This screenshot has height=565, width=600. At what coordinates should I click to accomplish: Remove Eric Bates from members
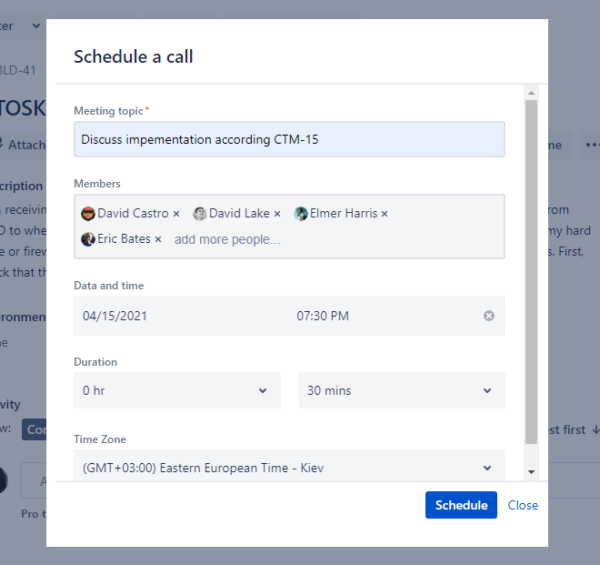[x=158, y=239]
